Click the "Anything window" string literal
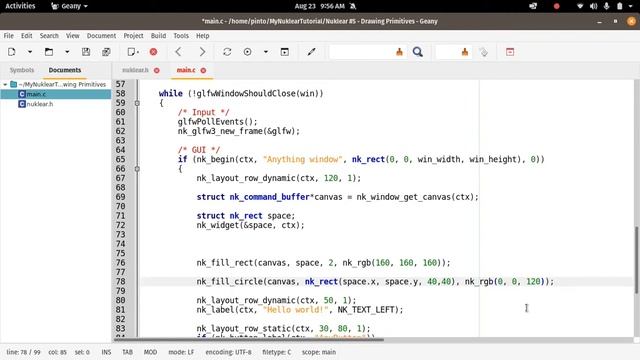Screen dimensions: 640x360 pyautogui.click(x=302, y=160)
